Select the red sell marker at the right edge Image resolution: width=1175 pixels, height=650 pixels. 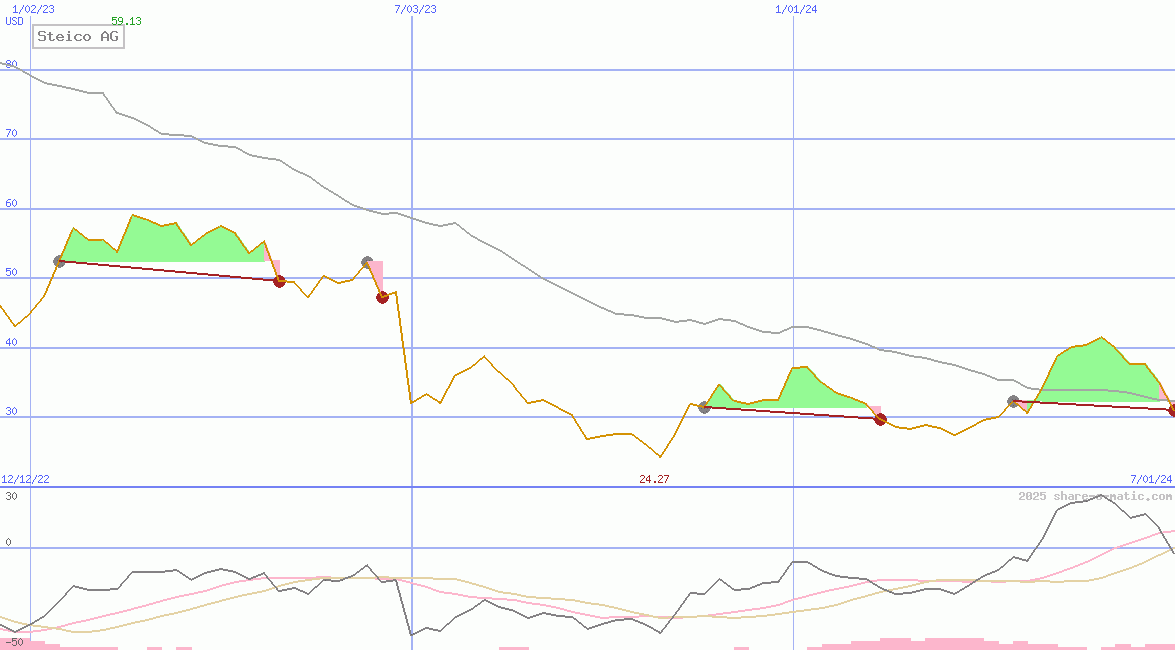[1172, 410]
